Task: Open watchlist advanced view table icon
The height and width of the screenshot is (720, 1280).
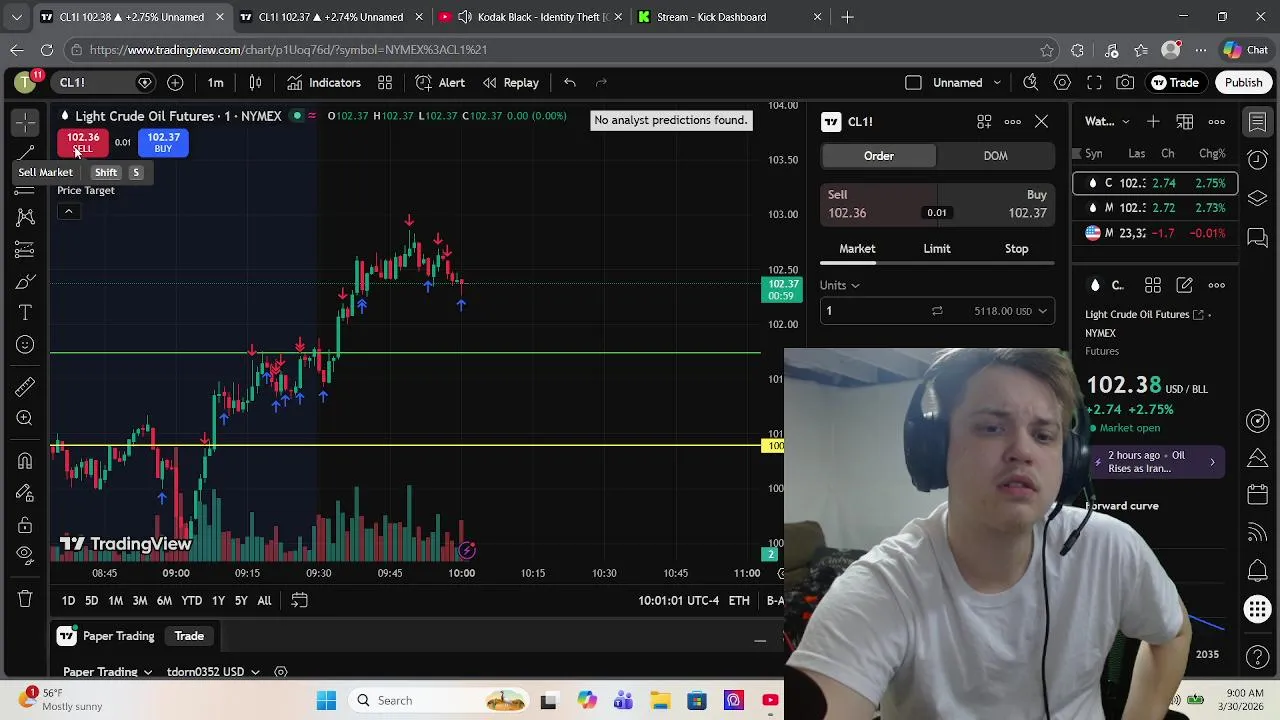Action: [1185, 122]
